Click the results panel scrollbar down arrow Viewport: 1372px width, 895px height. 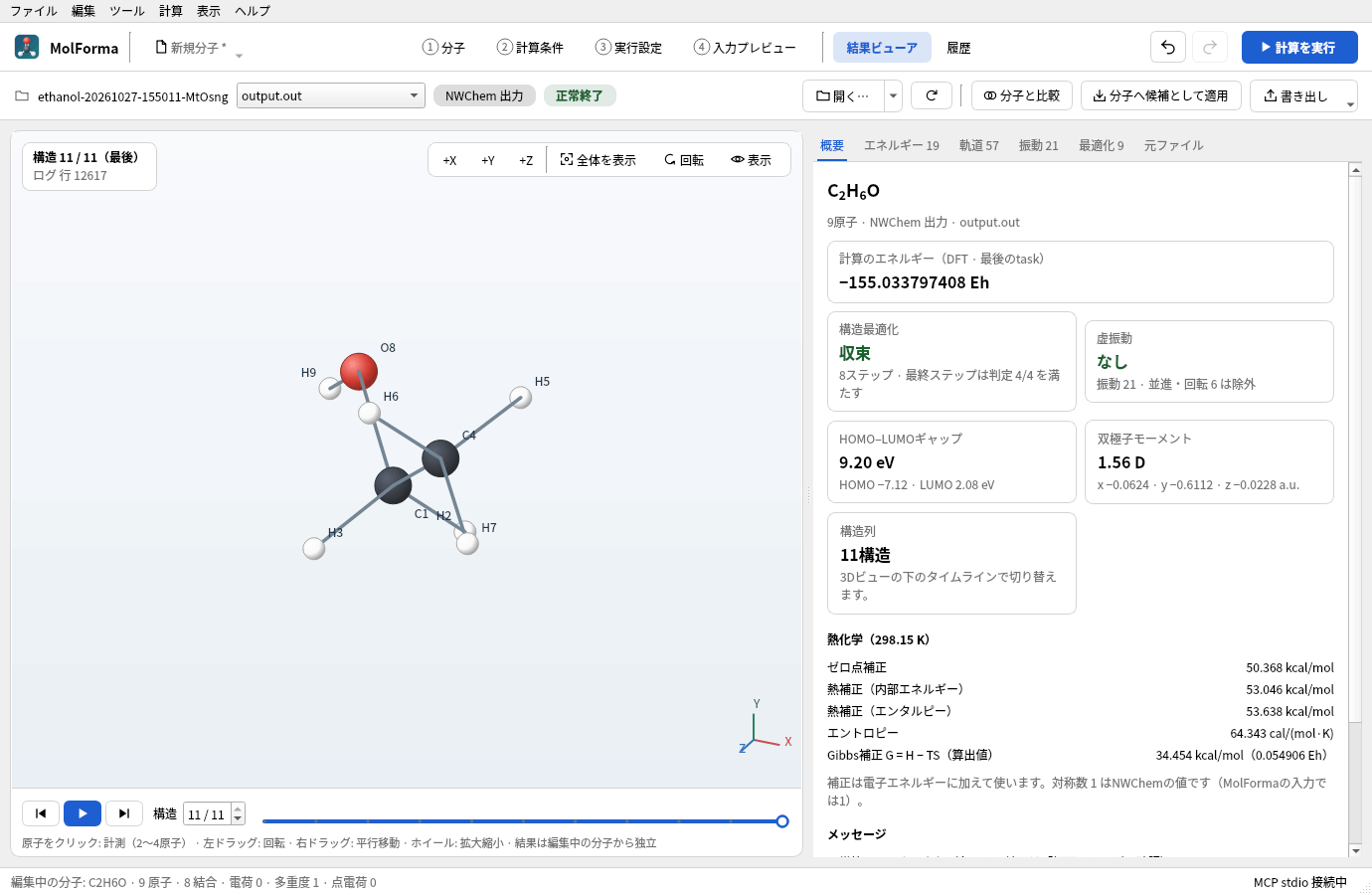click(1355, 850)
